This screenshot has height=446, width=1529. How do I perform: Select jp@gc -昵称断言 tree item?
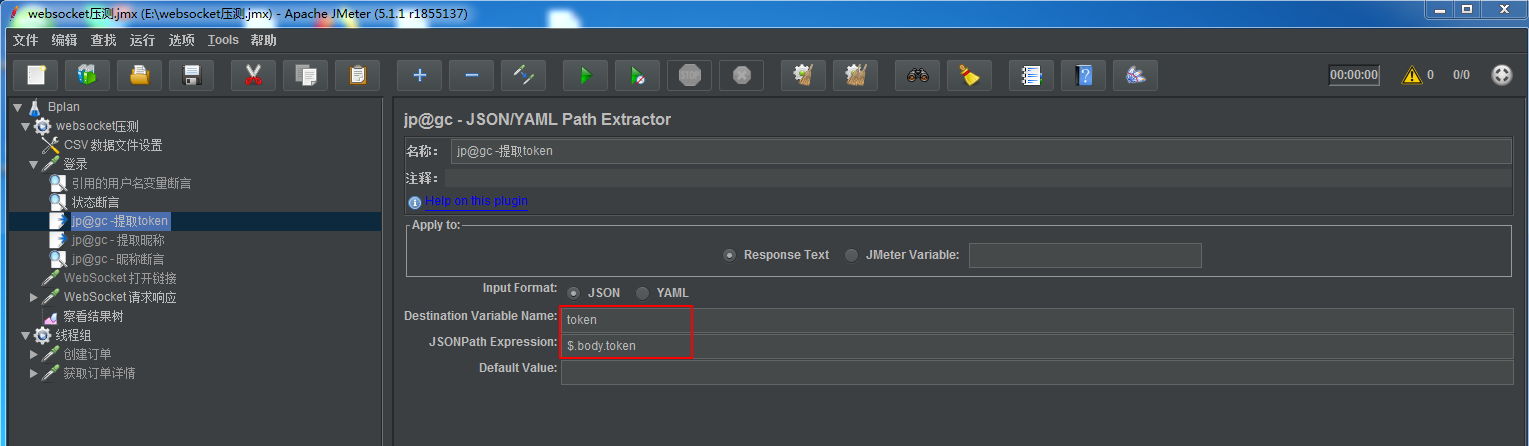[118, 259]
